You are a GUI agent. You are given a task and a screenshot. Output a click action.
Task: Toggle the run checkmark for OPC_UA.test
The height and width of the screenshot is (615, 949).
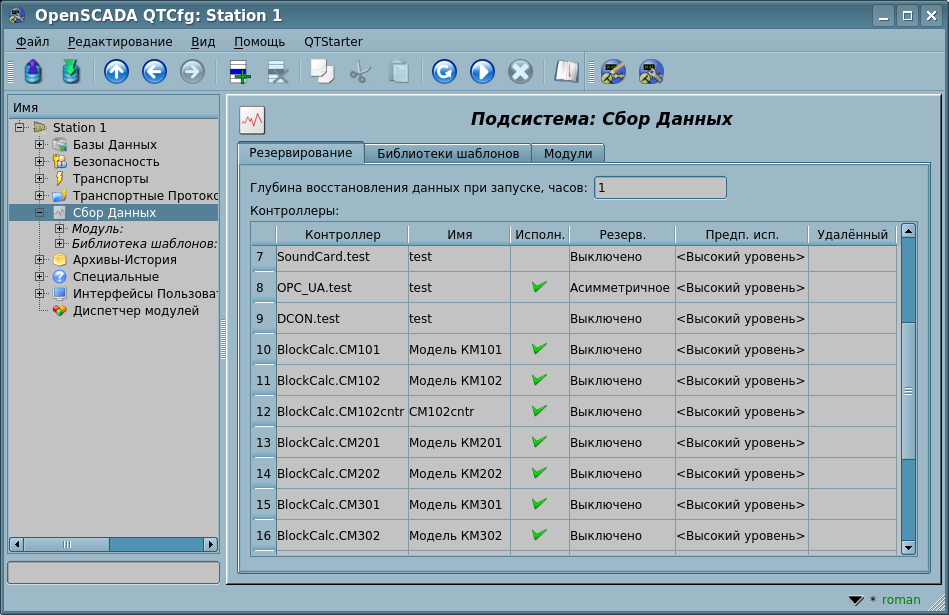pos(539,287)
